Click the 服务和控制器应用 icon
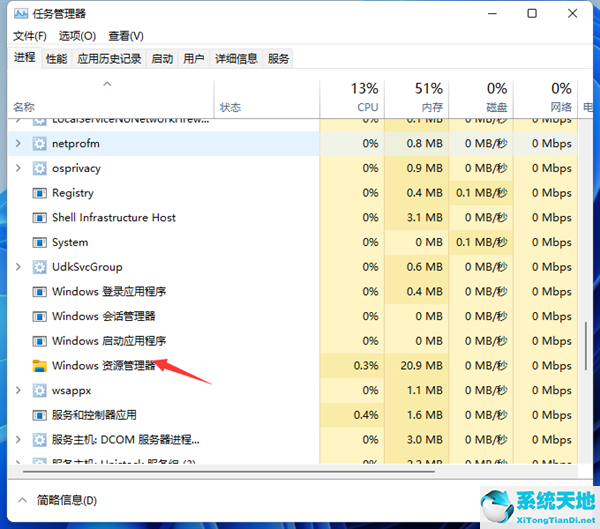Image resolution: width=600 pixels, height=529 pixels. click(39, 415)
